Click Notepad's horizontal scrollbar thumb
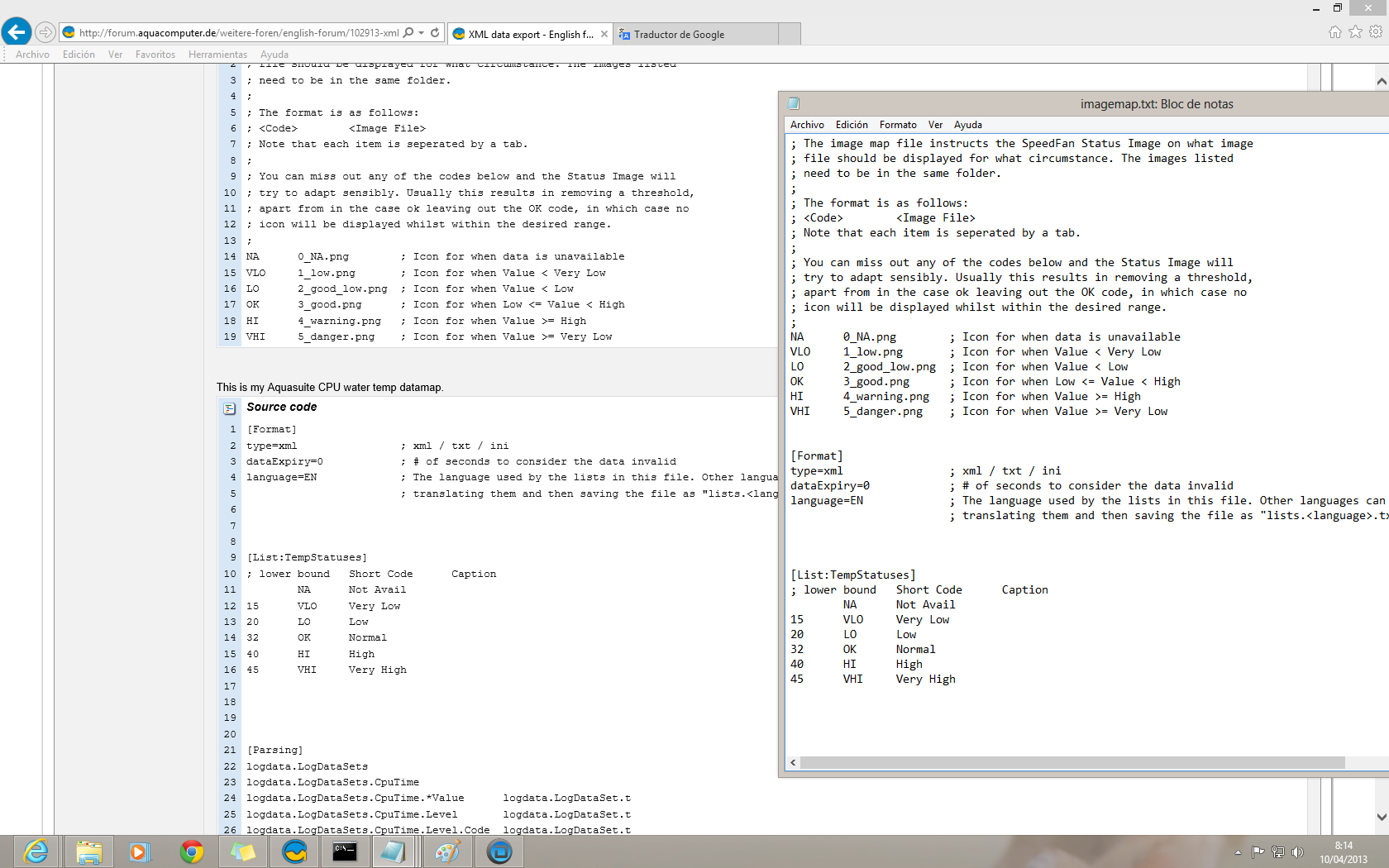This screenshot has height=868, width=1389. [1072, 762]
